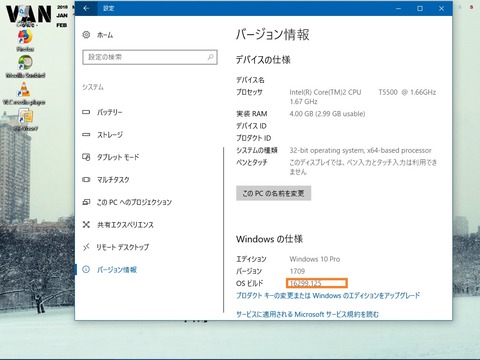
Task: Click the デバイスの仕様 heading
Action: click(263, 60)
